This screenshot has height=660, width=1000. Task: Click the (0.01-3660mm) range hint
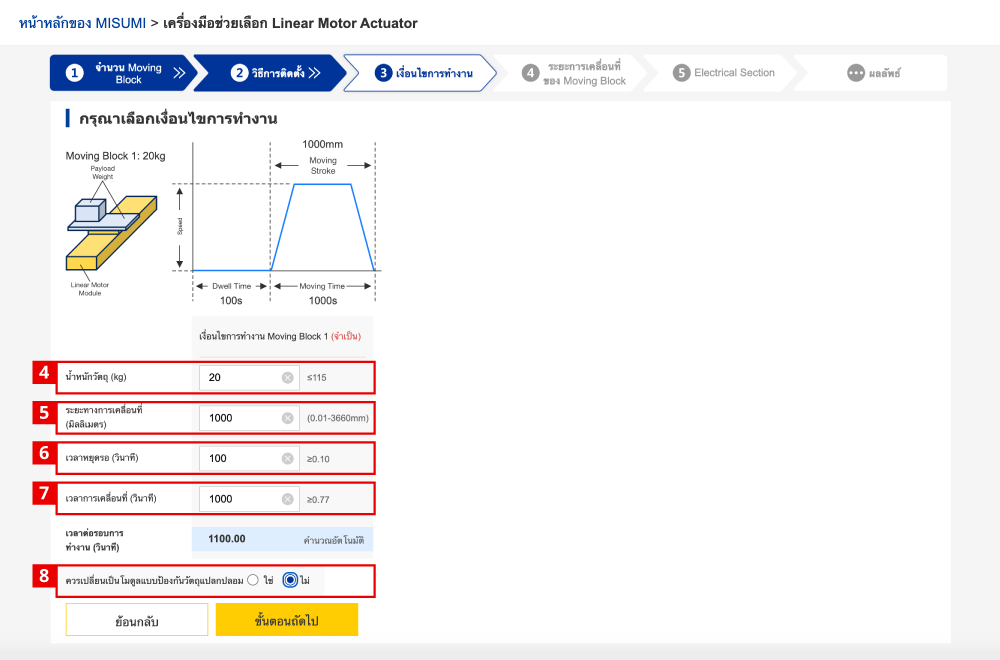(337, 418)
